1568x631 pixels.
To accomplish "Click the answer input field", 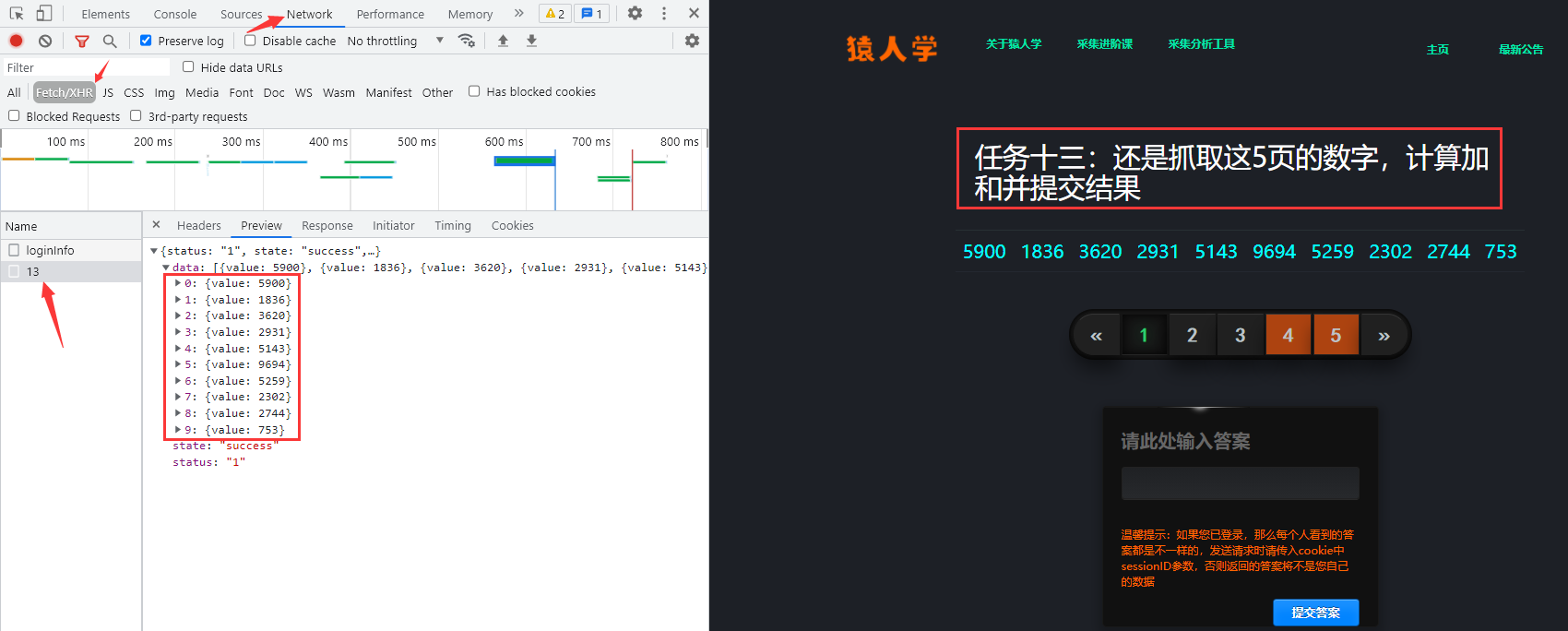I will click(x=1240, y=483).
